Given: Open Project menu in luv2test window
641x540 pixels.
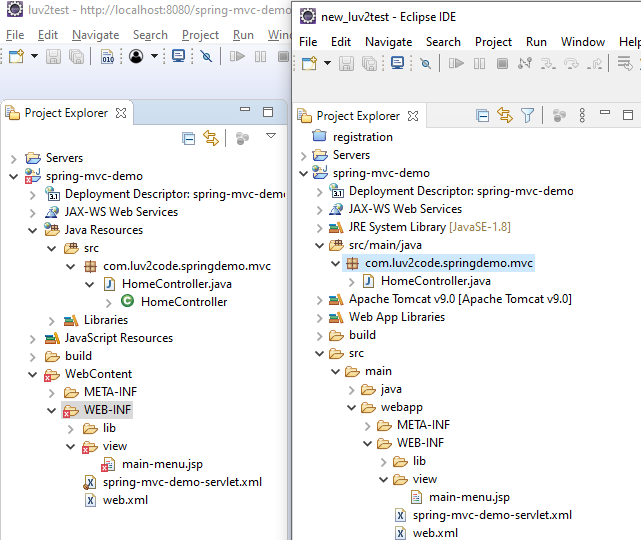Looking at the screenshot, I should 200,35.
